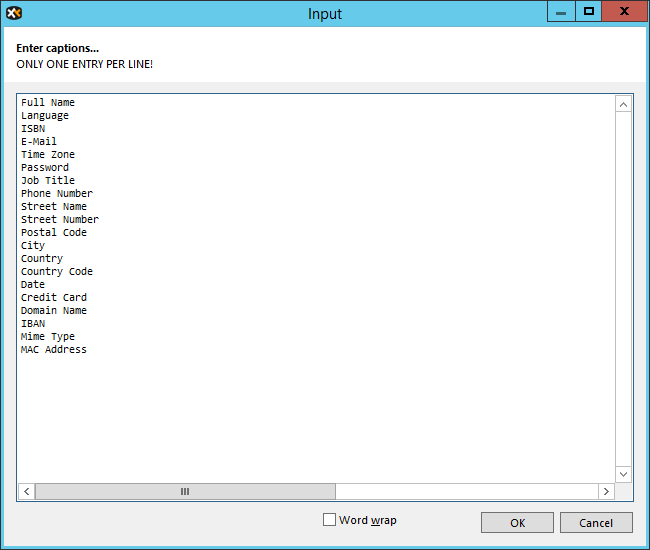Place cursor on the Full Name line
The width and height of the screenshot is (650, 550).
point(48,102)
